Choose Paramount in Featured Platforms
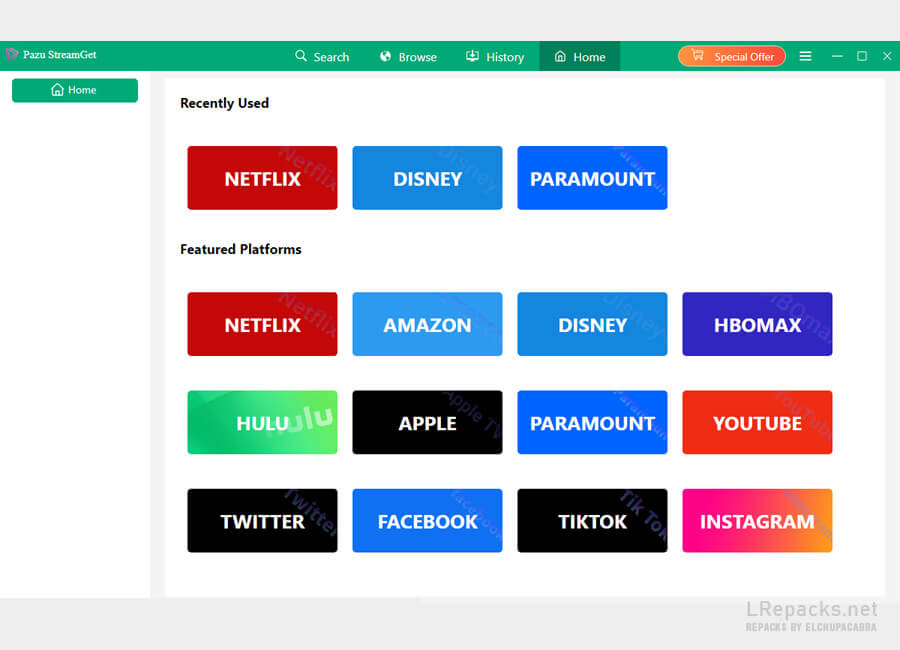This screenshot has height=650, width=900. coord(592,423)
